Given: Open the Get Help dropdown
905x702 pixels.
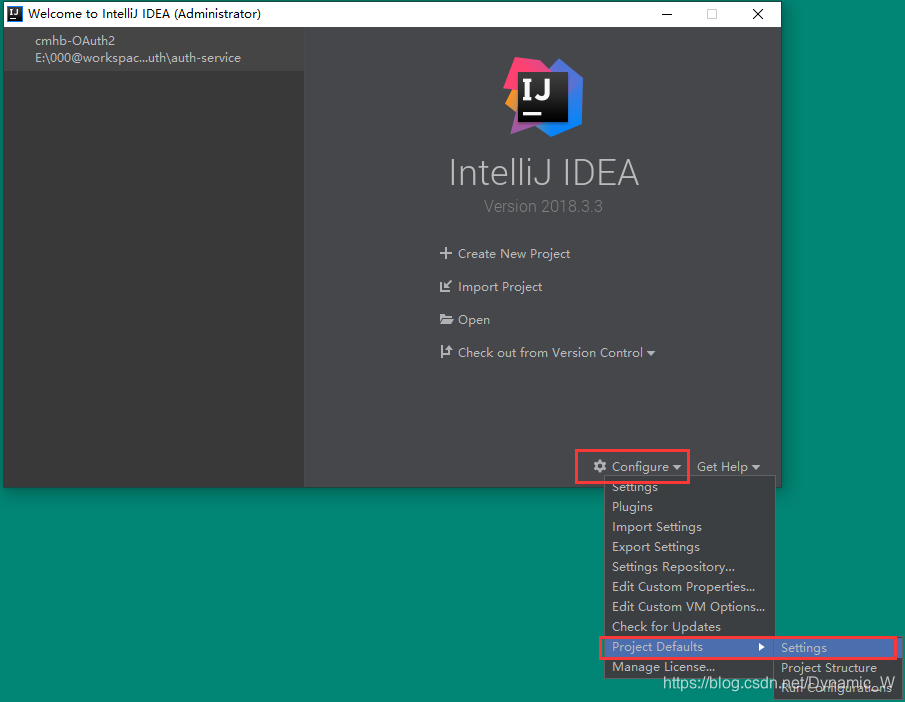Looking at the screenshot, I should tap(728, 466).
